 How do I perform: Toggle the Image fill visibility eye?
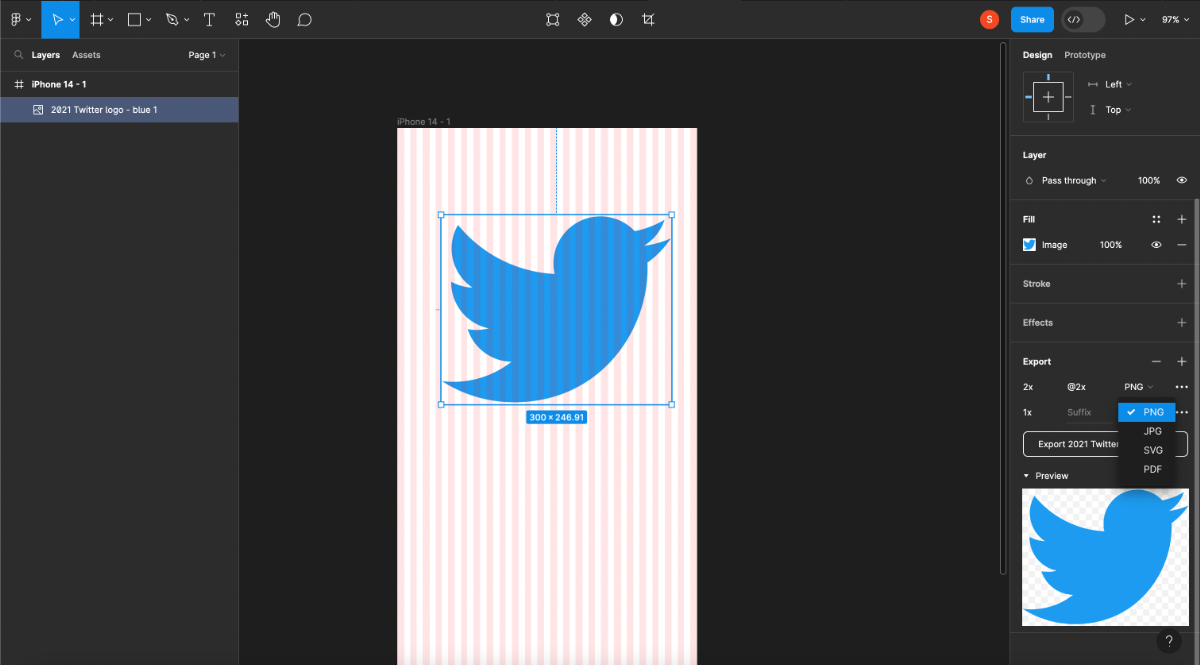click(1156, 245)
